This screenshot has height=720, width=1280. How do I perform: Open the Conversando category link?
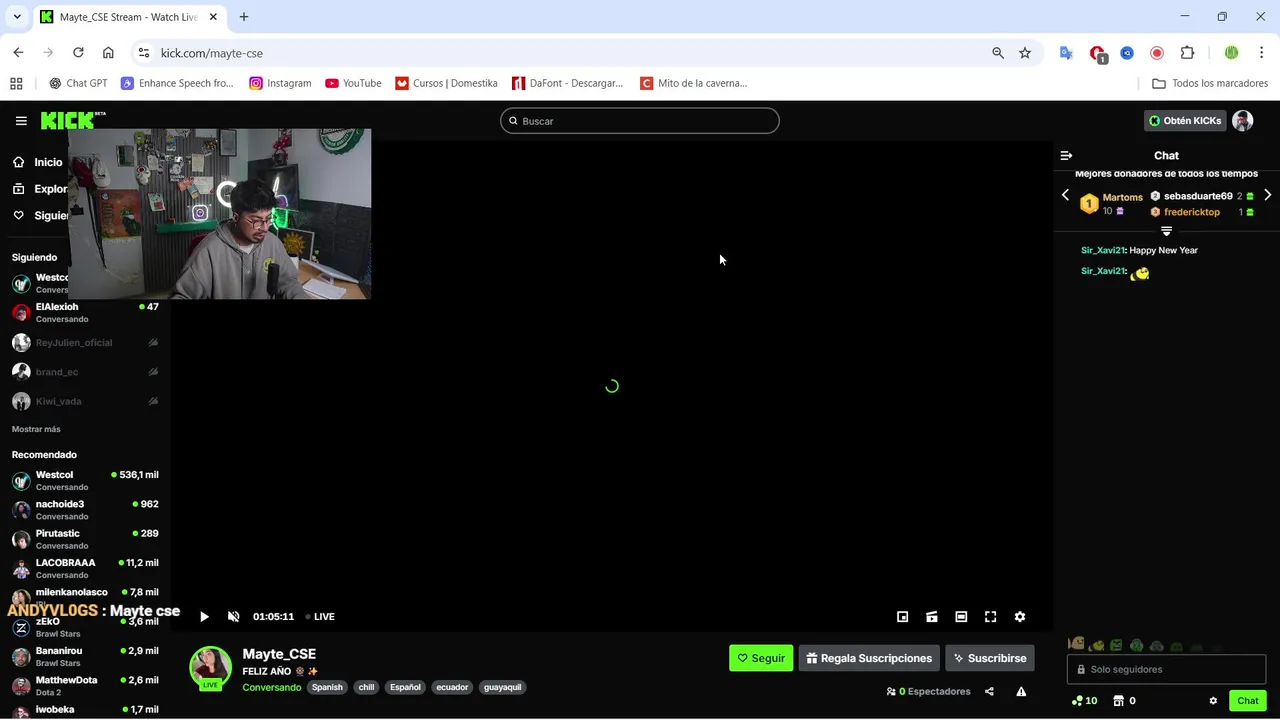pos(271,688)
